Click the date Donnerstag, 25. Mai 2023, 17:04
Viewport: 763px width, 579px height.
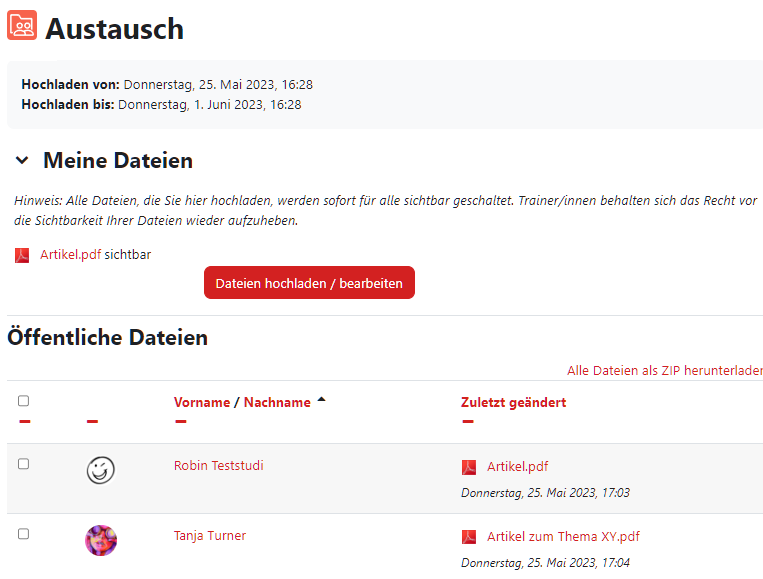point(545,563)
